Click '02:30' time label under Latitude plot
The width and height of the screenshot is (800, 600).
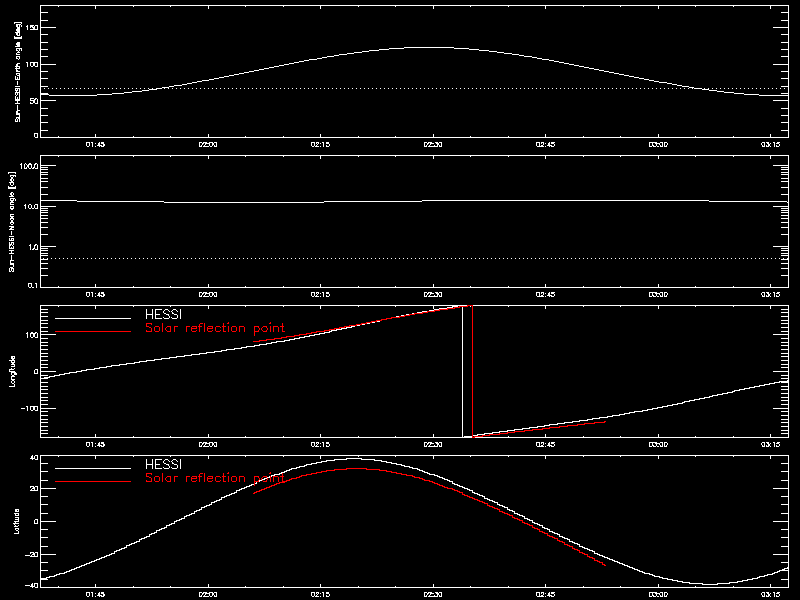pyautogui.click(x=433, y=594)
